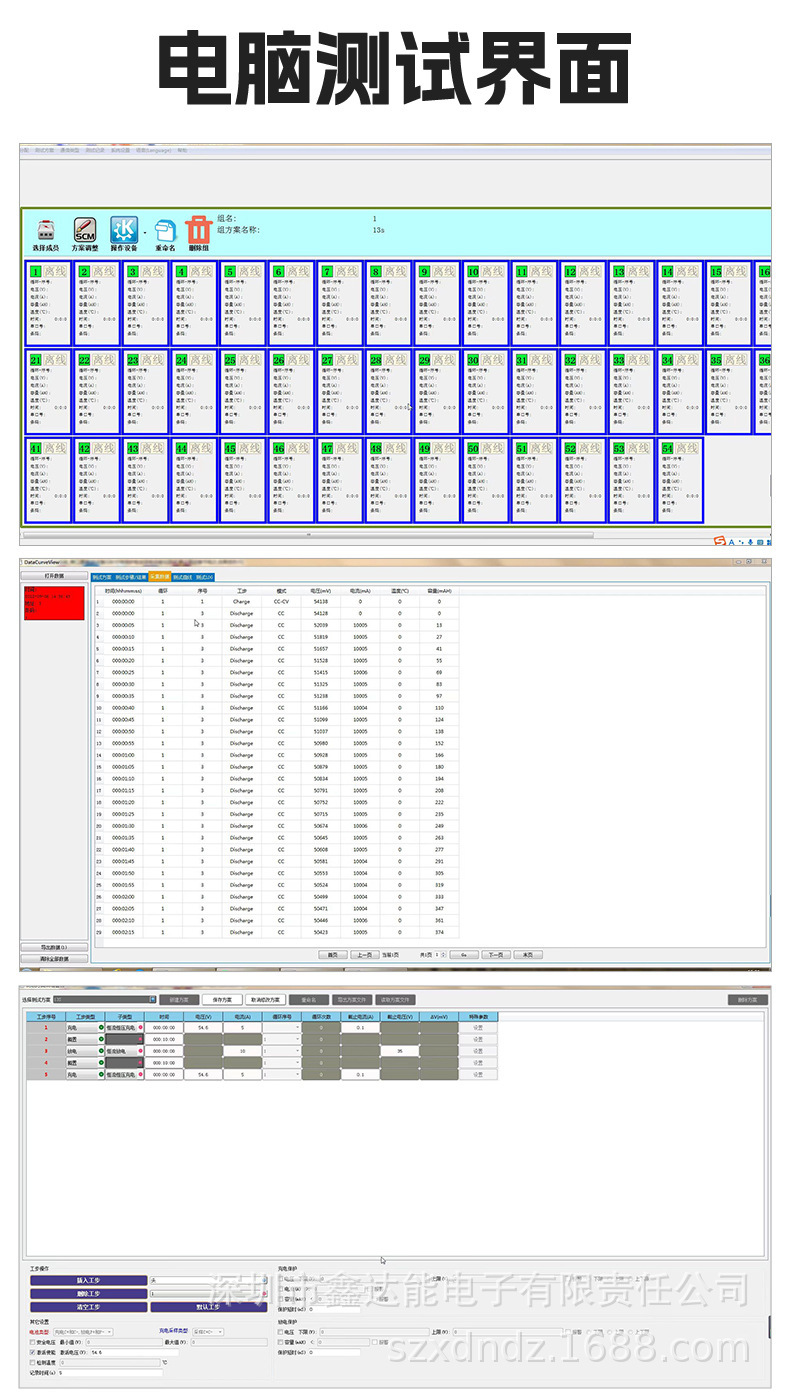Viewport: 790px width, 1399px height.
Task: Open the channel 48 offline card
Action: point(388,480)
